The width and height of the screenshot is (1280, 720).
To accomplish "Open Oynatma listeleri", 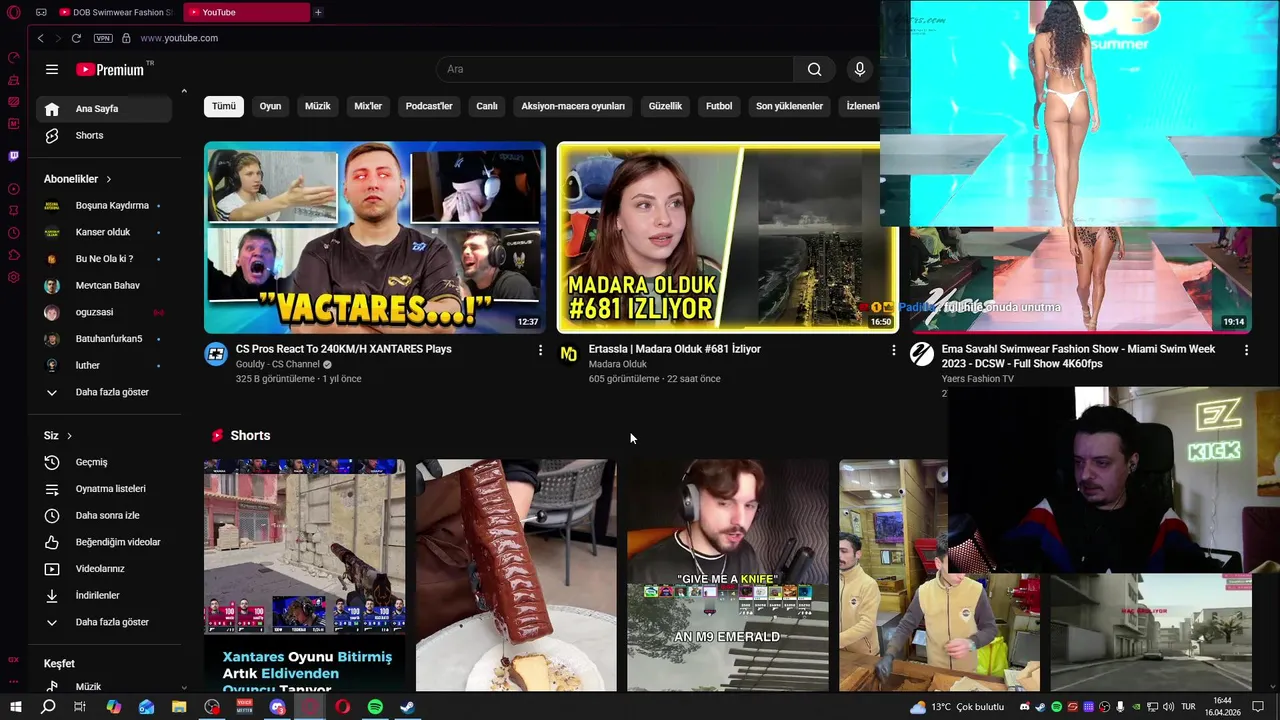I will pos(104,489).
